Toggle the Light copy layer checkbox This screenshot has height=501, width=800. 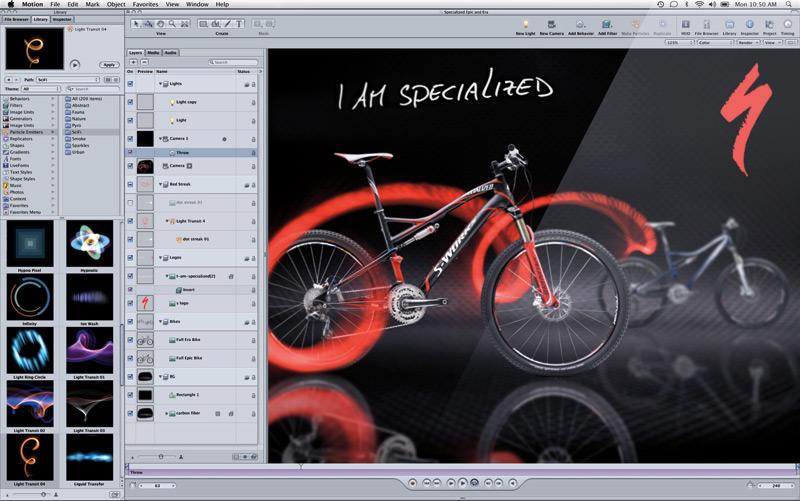click(x=130, y=102)
